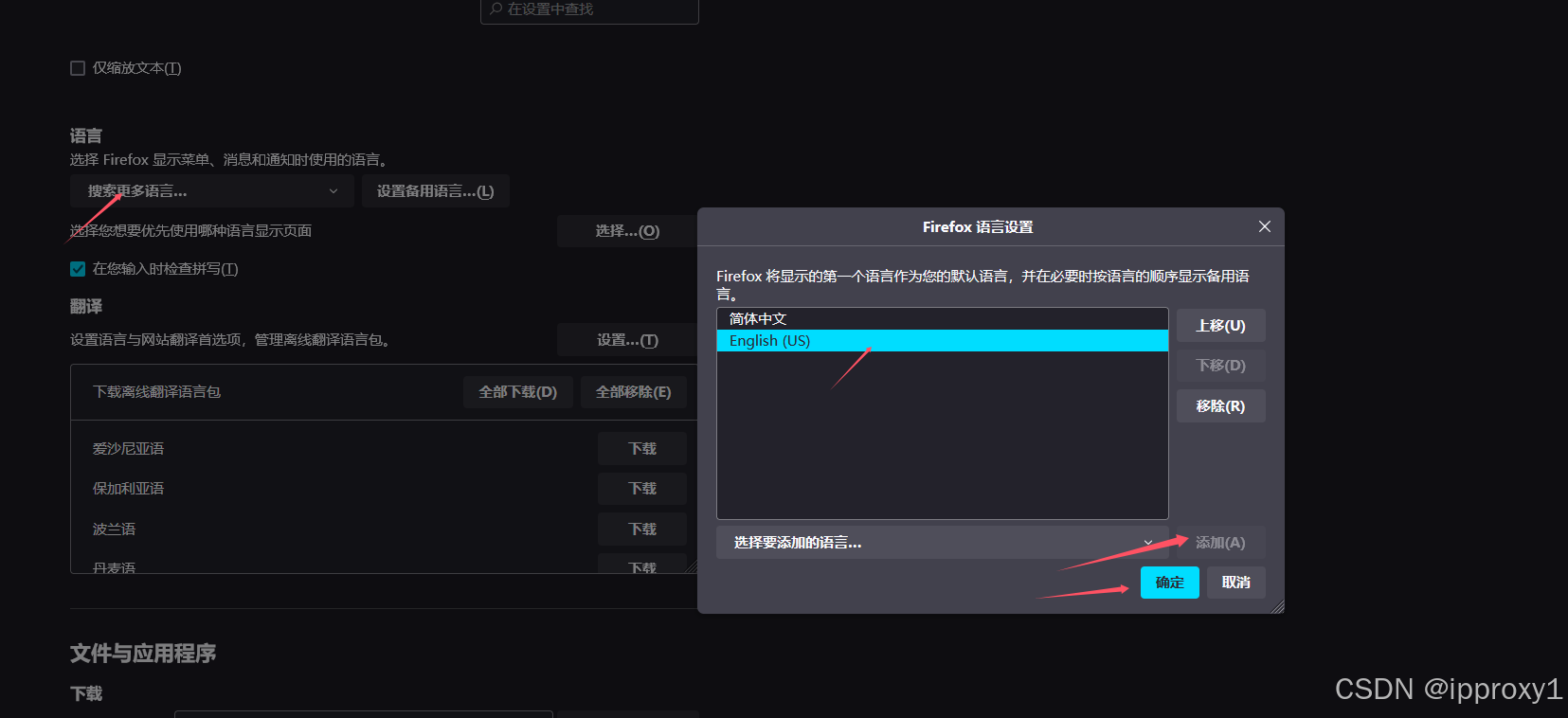Click the 保加利亚语 row text
This screenshot has width=1568, height=718.
click(129, 489)
